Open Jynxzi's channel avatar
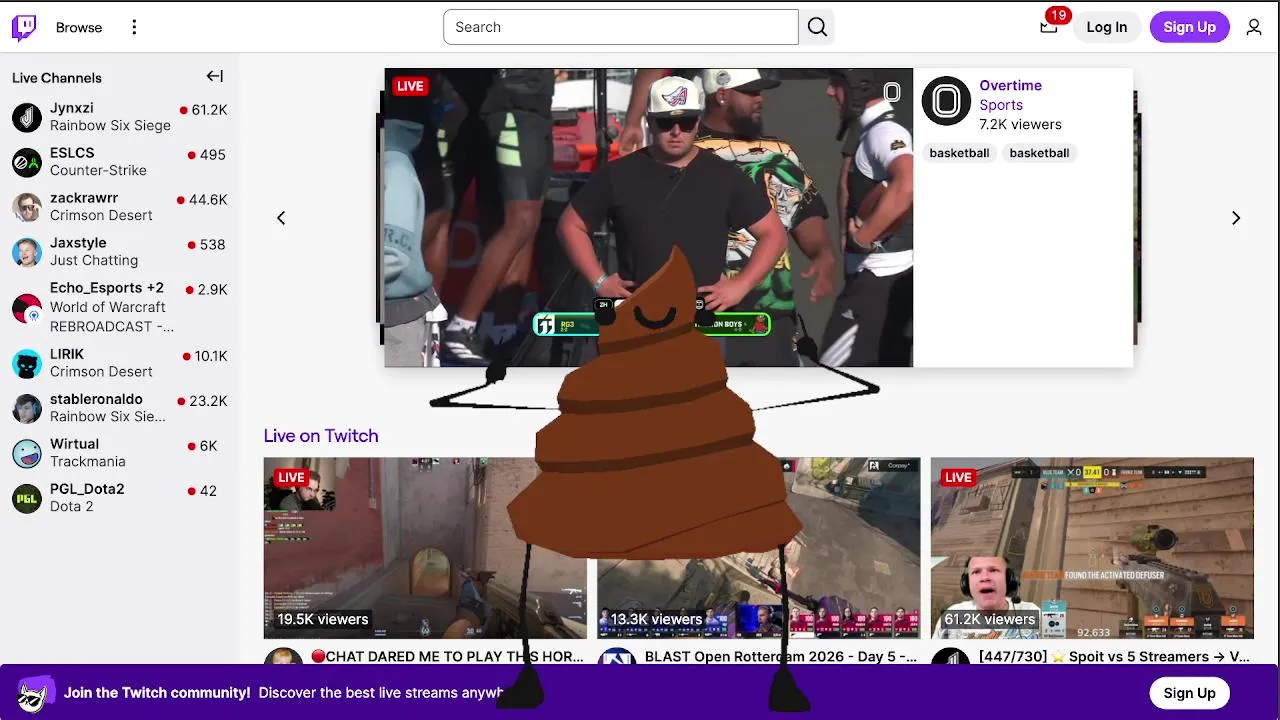Image resolution: width=1280 pixels, height=720 pixels. 27,117
